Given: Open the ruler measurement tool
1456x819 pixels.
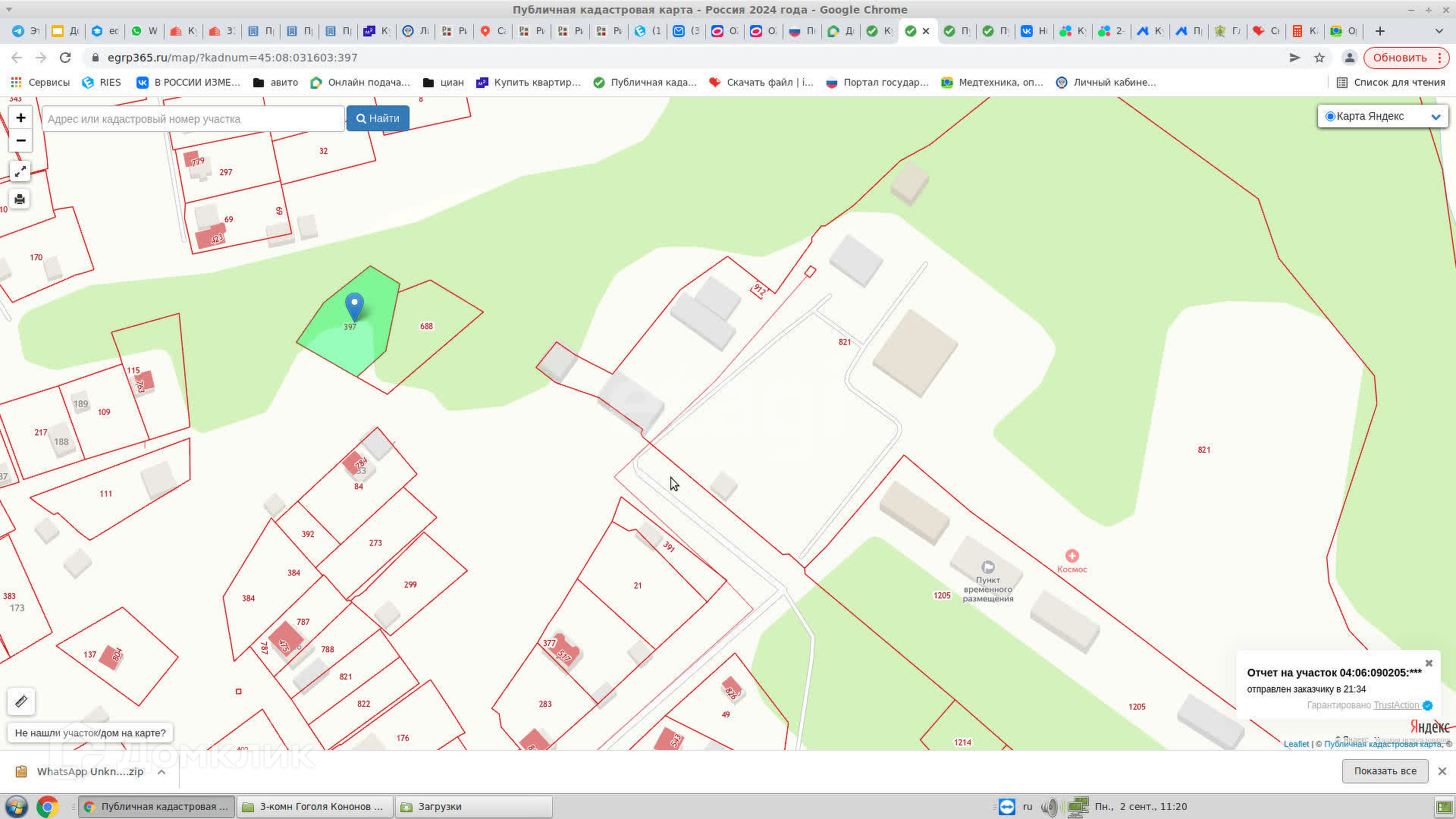Looking at the screenshot, I should click(21, 701).
